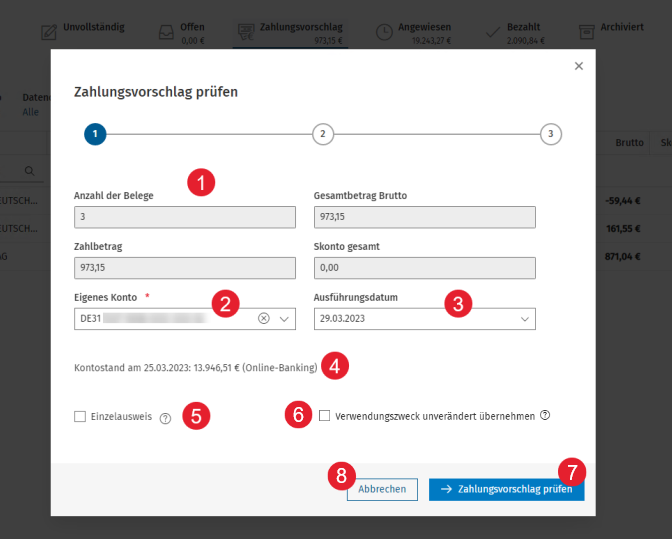This screenshot has width=672, height=539.
Task: Close the Zahlungsvorschlag prüfen dialog with X
Action: click(x=579, y=66)
